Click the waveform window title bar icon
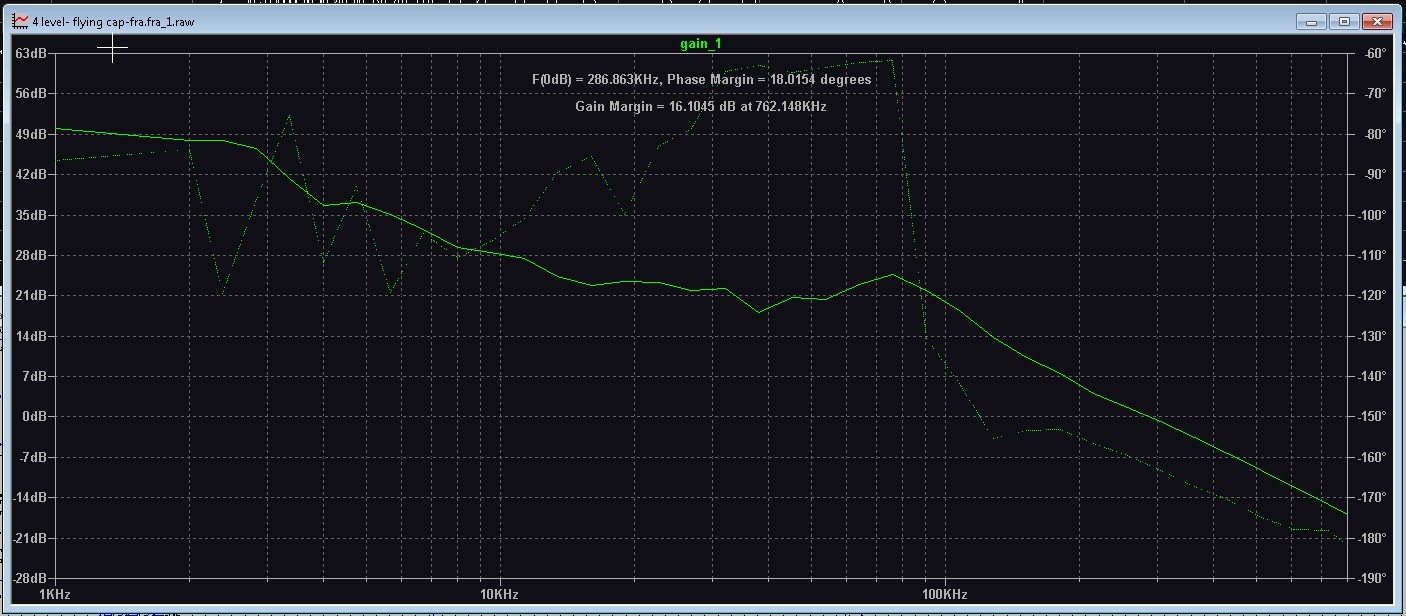Image resolution: width=1406 pixels, height=616 pixels. click(x=21, y=21)
